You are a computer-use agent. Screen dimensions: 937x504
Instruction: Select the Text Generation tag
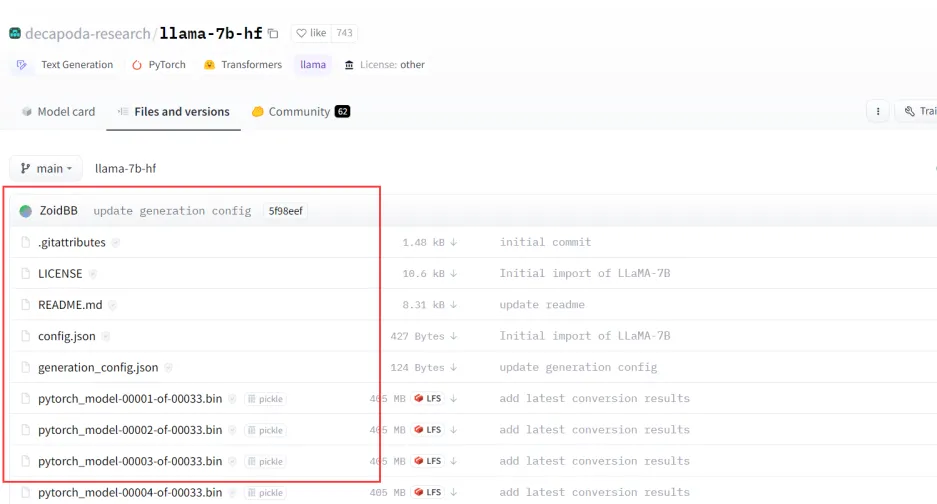(65, 65)
